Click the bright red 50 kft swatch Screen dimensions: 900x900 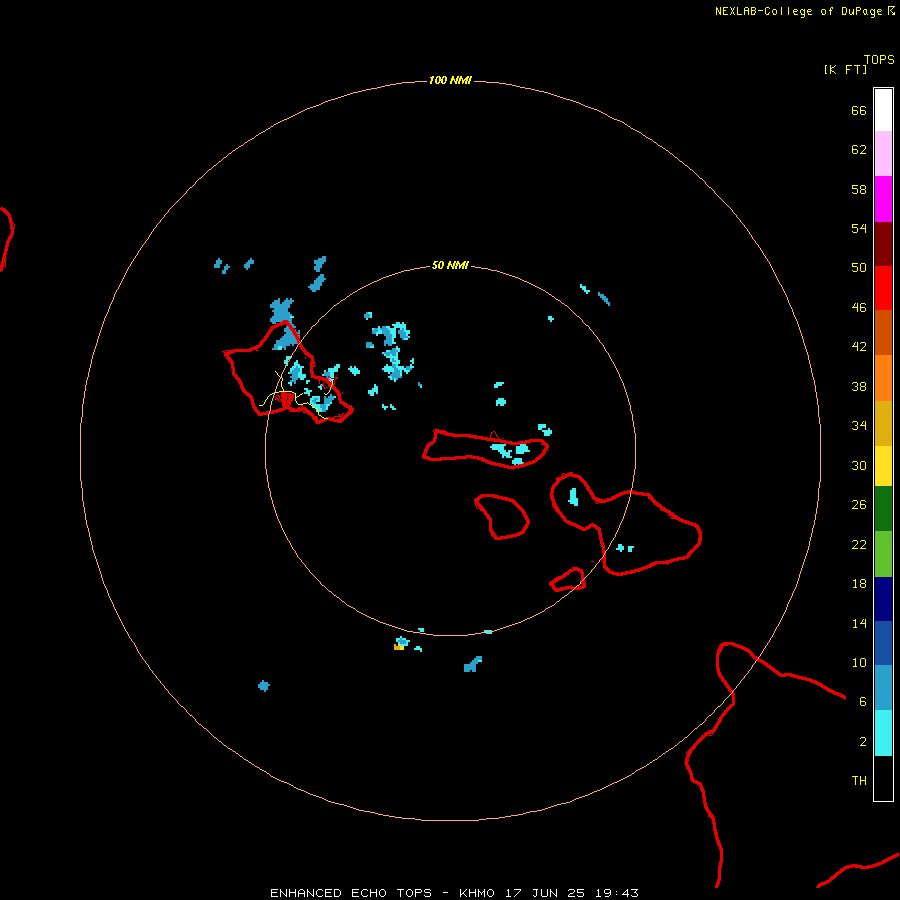point(883,288)
